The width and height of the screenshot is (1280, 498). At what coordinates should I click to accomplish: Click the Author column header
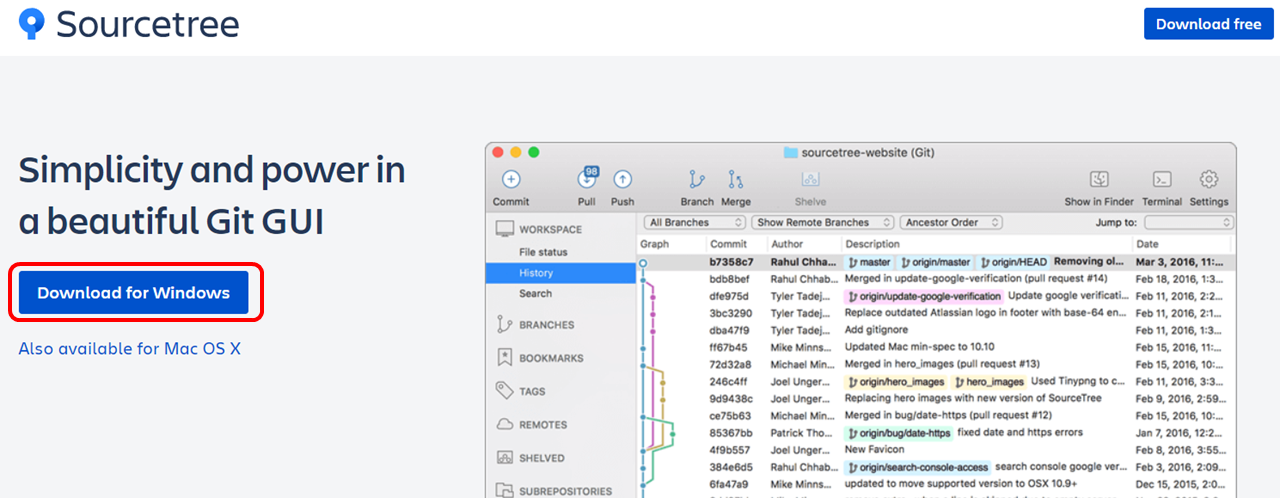coord(787,244)
